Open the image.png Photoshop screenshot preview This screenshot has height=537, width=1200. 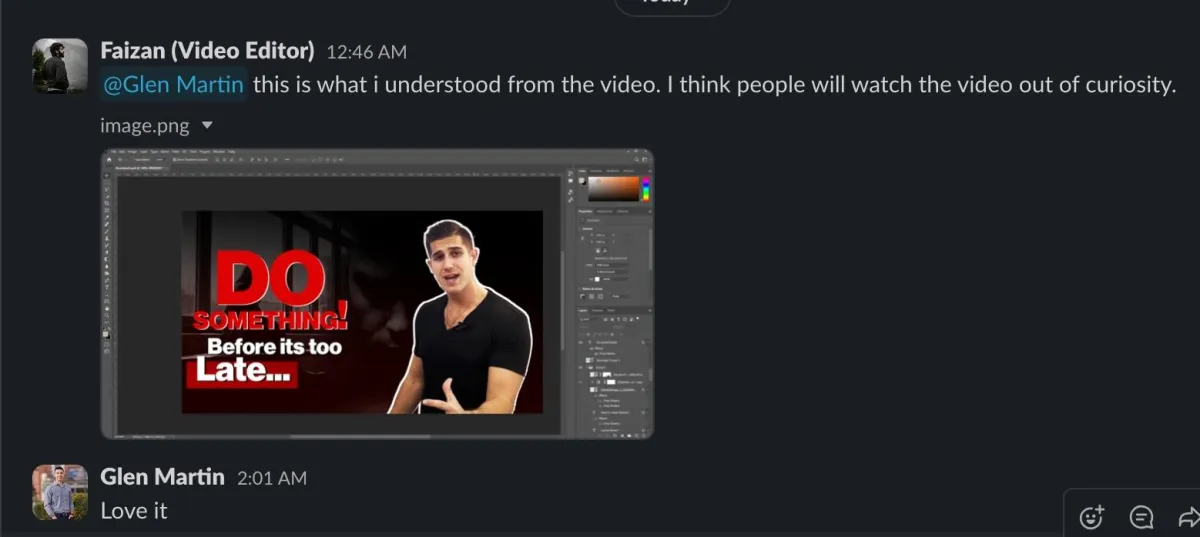point(377,294)
